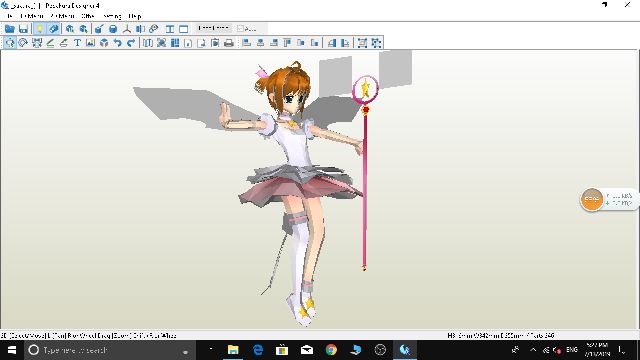Screen dimensions: 640x360
Task: Click the clipboard page settings icon
Action: (x=215, y=42)
